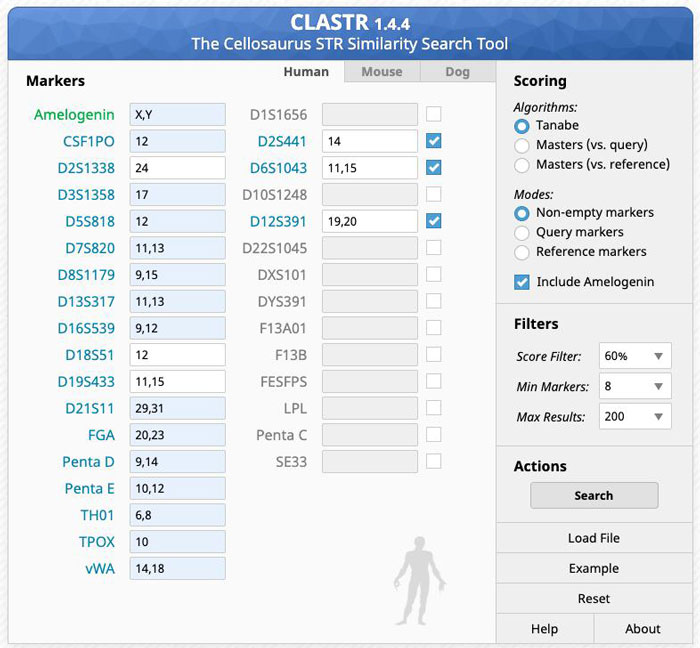Image resolution: width=700 pixels, height=648 pixels.
Task: Uncheck the D2S441 marker checkbox
Action: (x=433, y=141)
